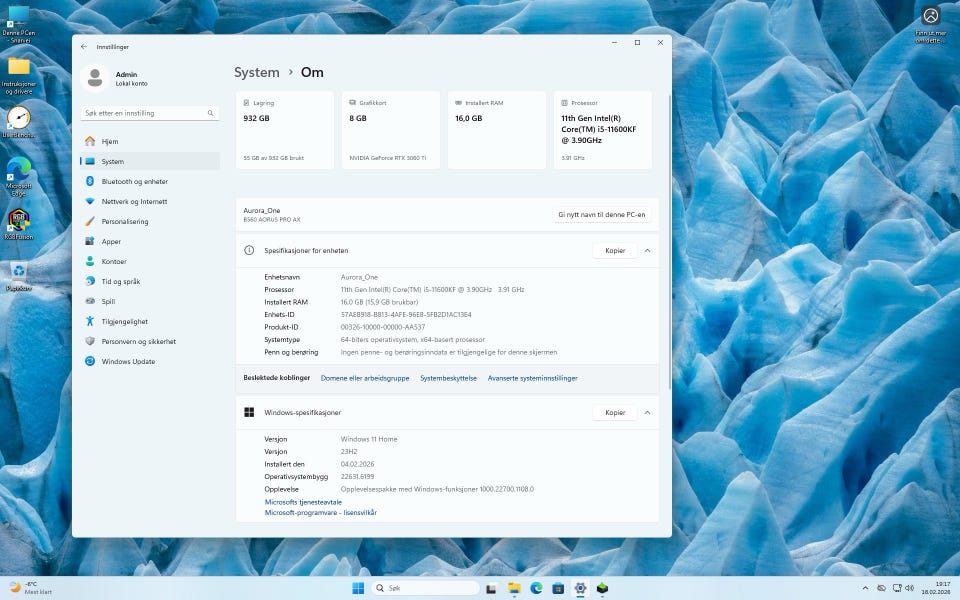The image size is (960, 600).
Task: Click the 'Aurora_One' Enhetsnavn value
Action: click(x=359, y=277)
